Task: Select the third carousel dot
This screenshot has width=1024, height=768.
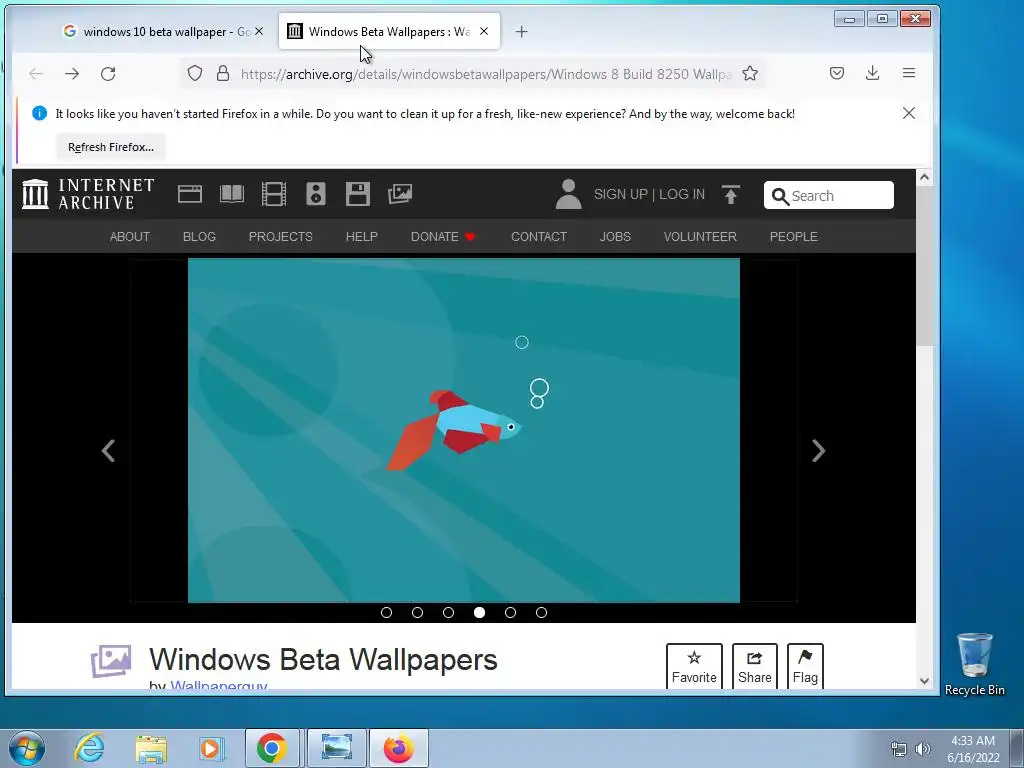Action: (x=449, y=613)
